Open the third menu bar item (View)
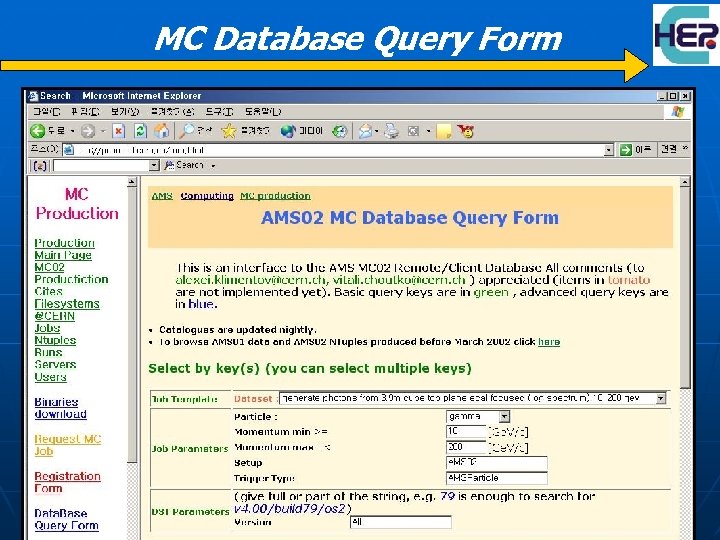Screen dimensions: 720x540 click(124, 112)
